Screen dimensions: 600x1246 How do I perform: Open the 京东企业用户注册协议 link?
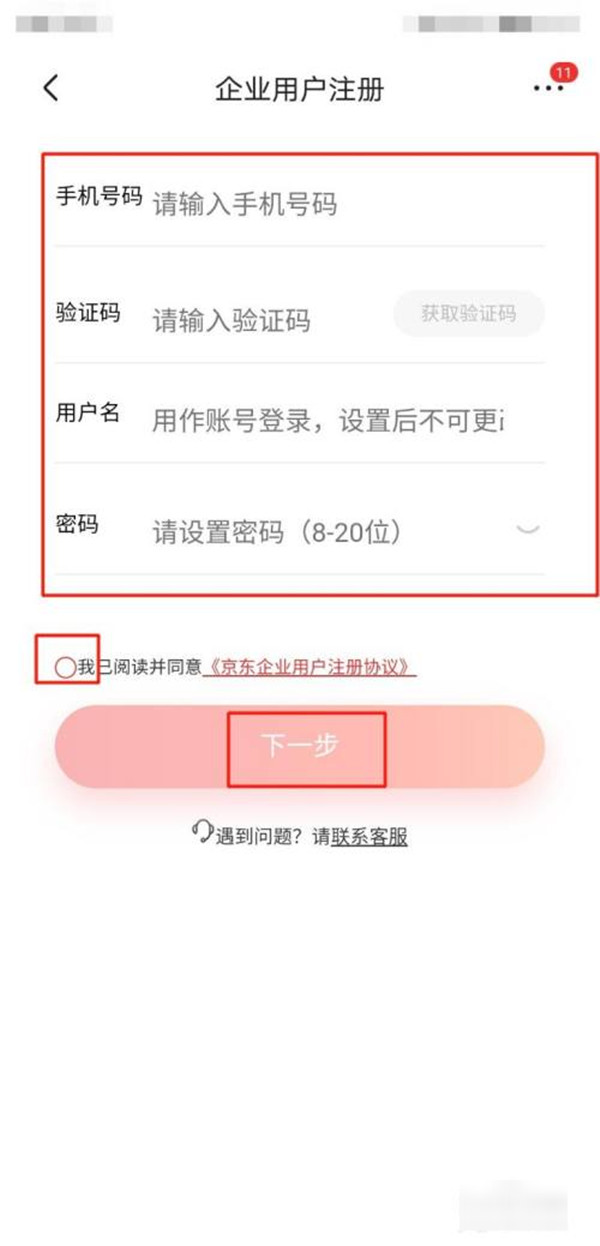click(309, 668)
